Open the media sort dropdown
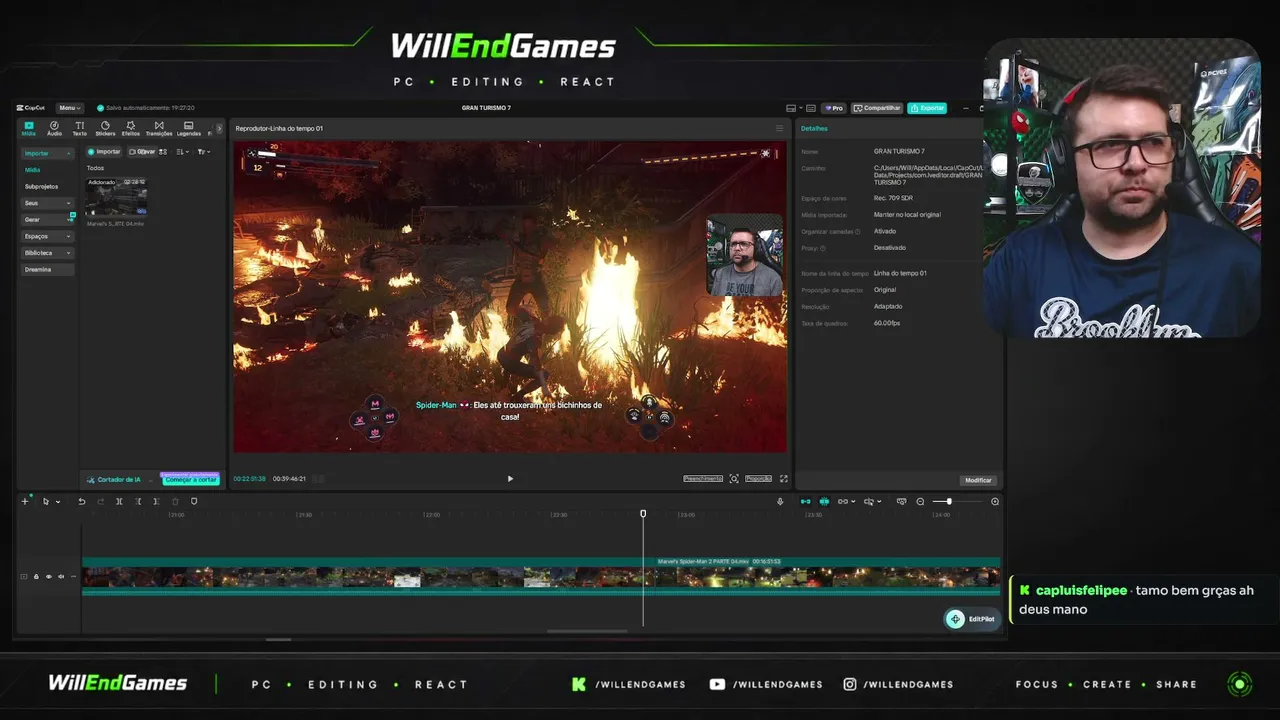The image size is (1280, 720). coord(182,152)
